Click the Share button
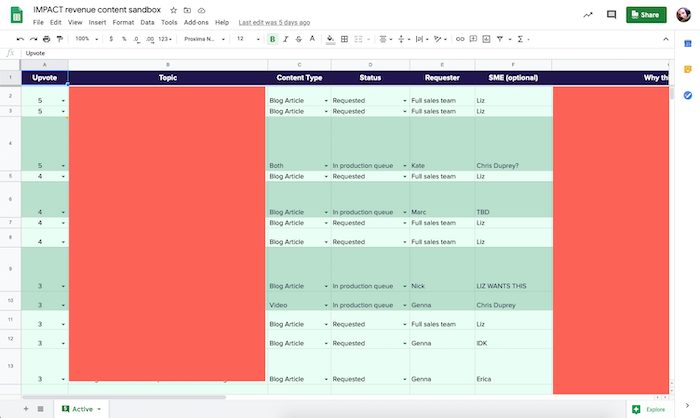The height and width of the screenshot is (418, 700). (646, 15)
